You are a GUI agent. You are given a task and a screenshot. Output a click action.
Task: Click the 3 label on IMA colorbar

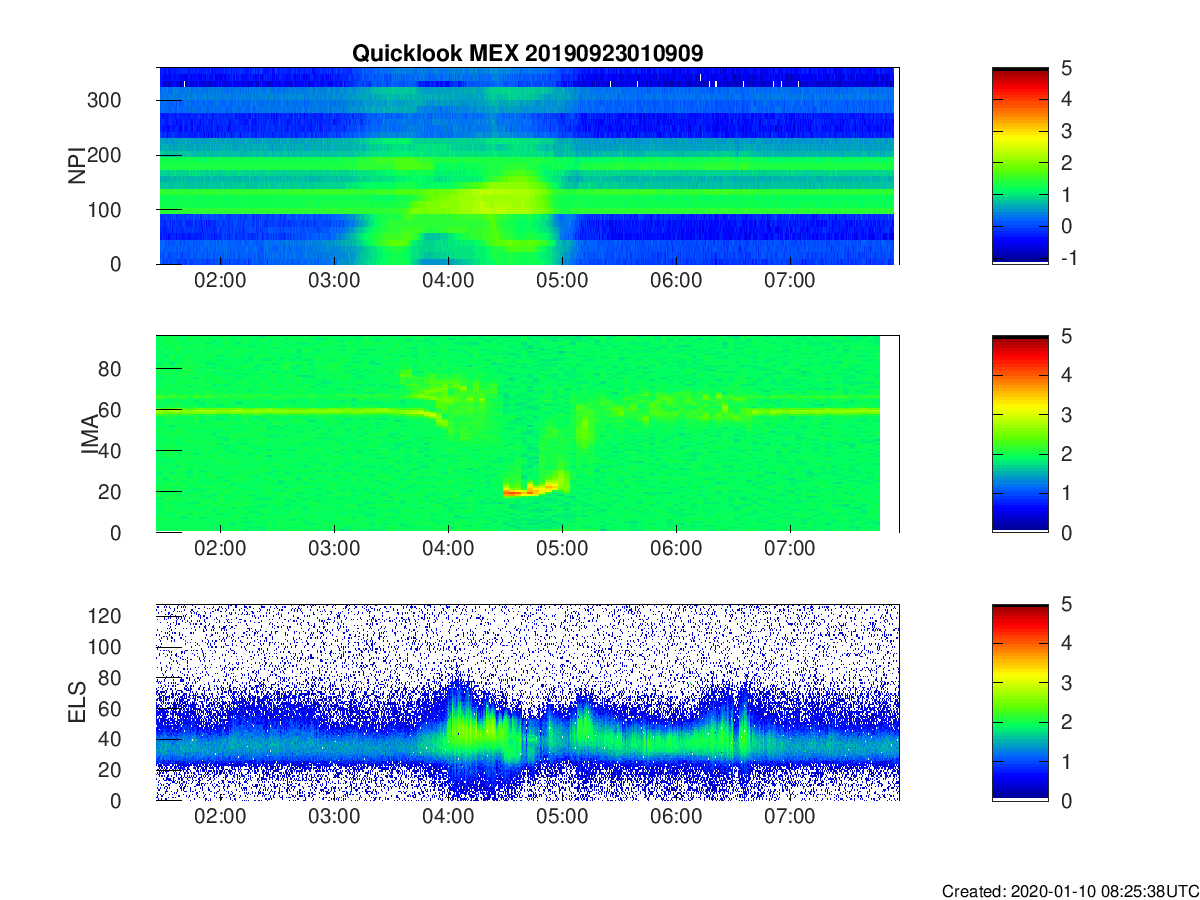[x=1065, y=414]
